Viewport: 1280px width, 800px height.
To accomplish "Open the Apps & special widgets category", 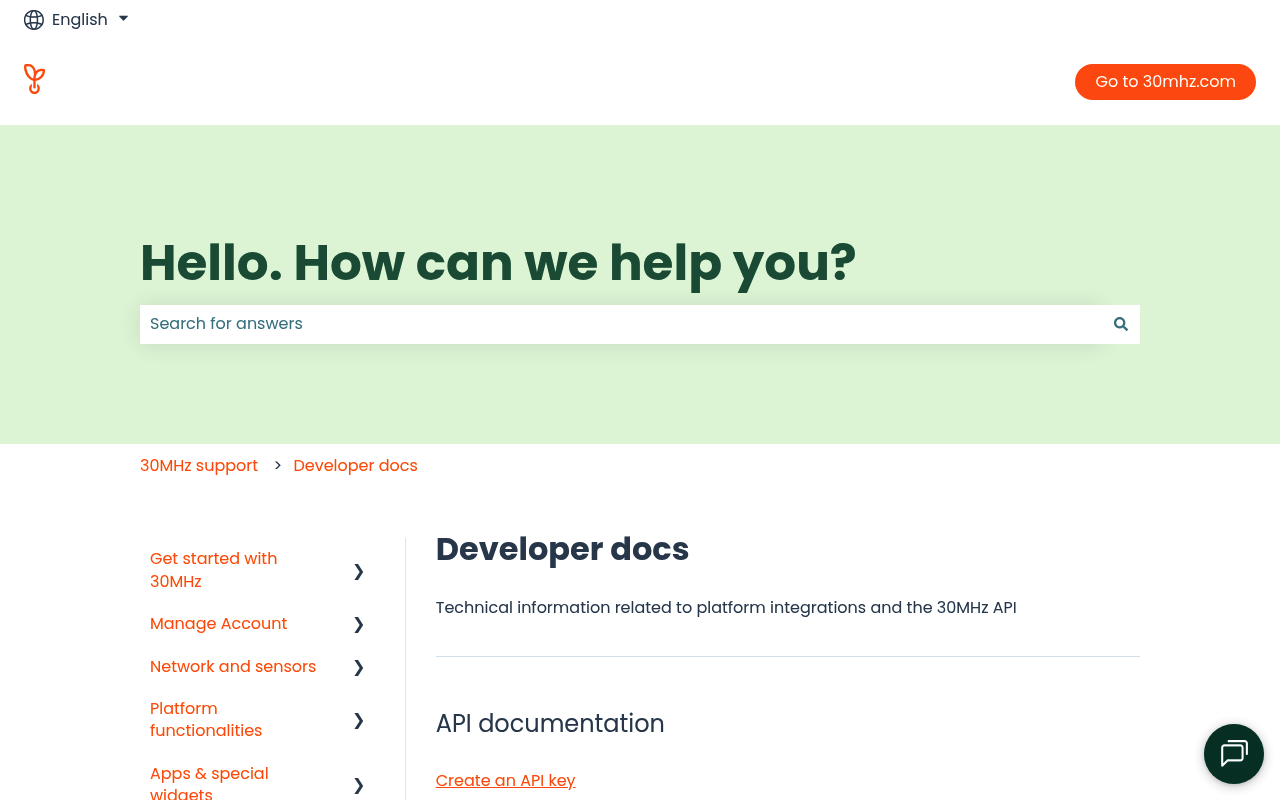I will pyautogui.click(x=209, y=783).
